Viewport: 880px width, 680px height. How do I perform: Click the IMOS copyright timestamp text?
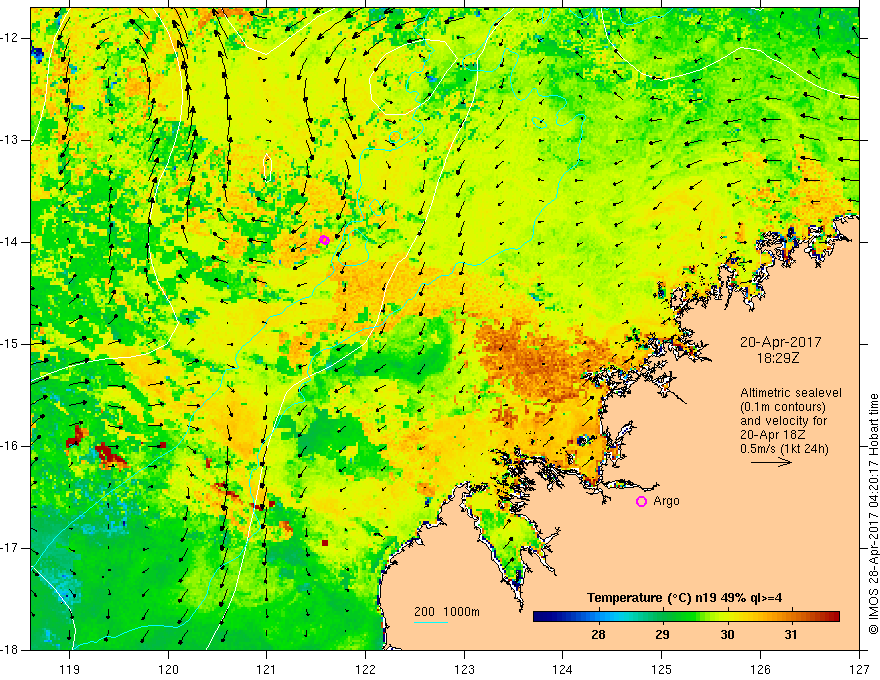coord(873,514)
